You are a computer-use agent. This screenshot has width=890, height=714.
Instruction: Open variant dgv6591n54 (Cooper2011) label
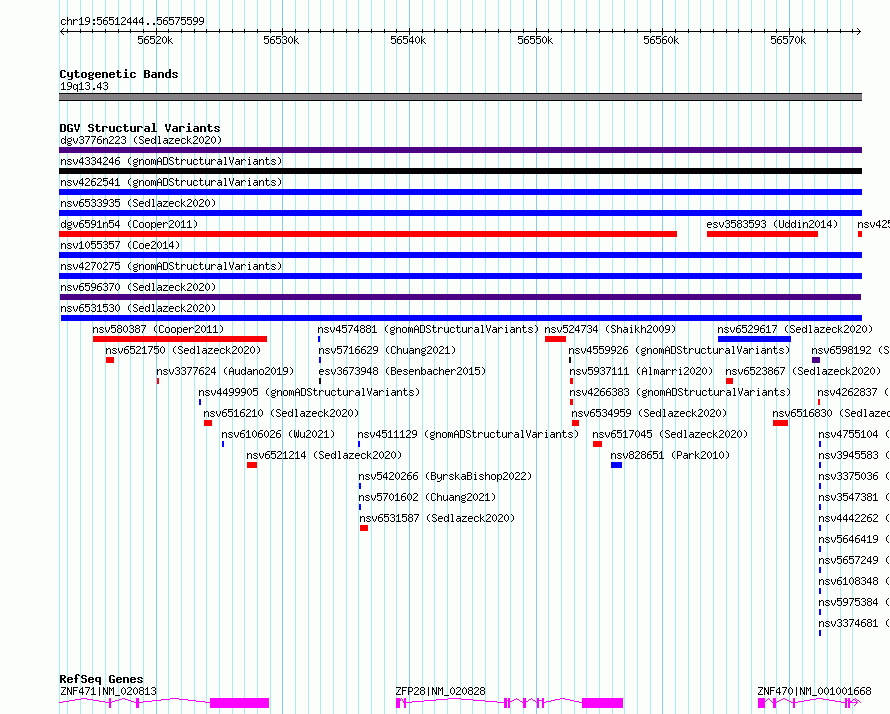click(129, 224)
